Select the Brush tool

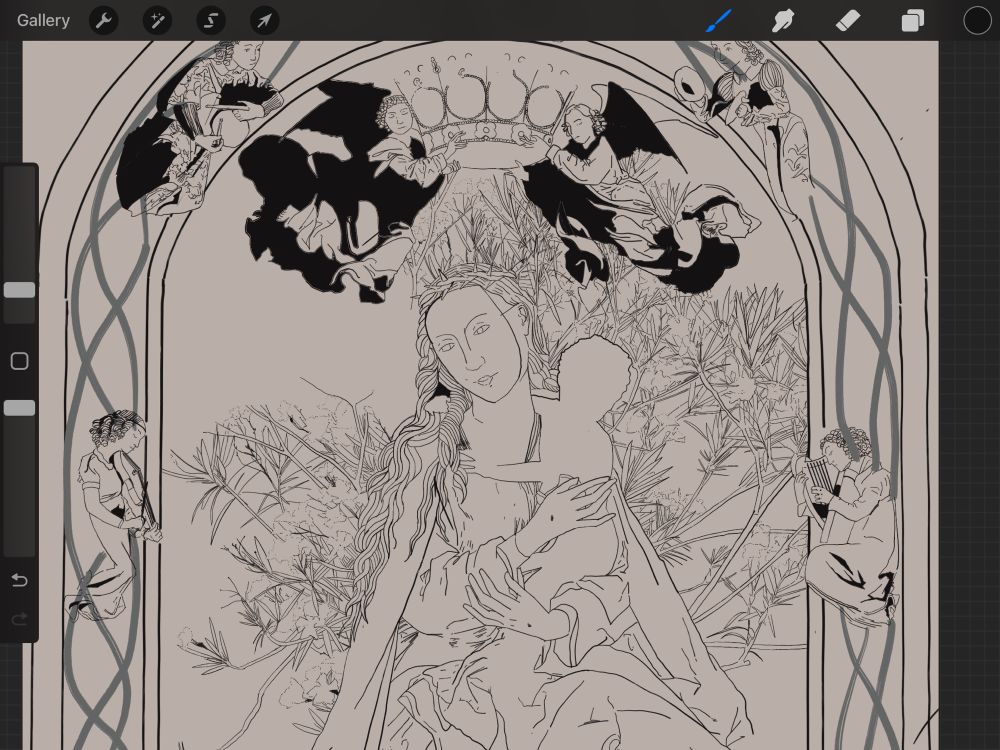[719, 20]
